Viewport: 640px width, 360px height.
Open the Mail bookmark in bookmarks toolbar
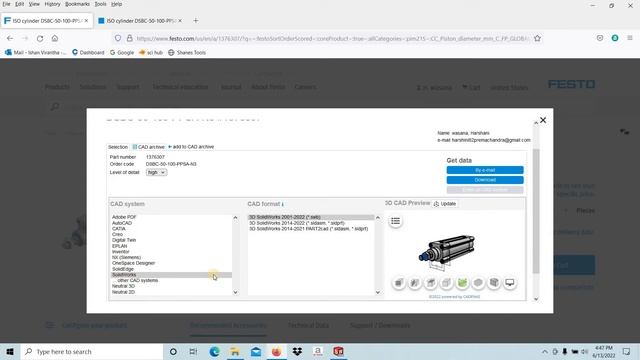(35, 53)
